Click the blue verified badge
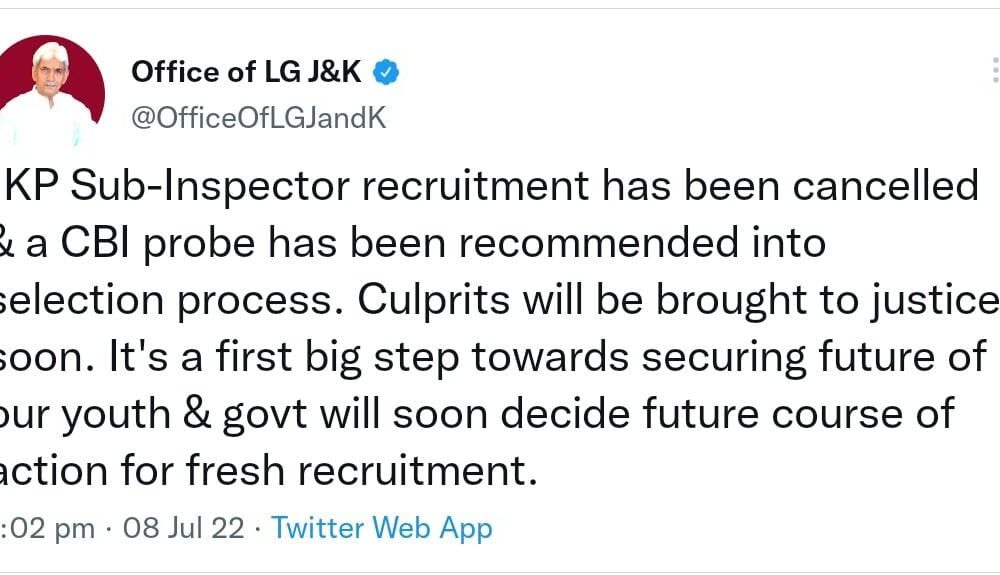The height and width of the screenshot is (575, 1000). 387,72
